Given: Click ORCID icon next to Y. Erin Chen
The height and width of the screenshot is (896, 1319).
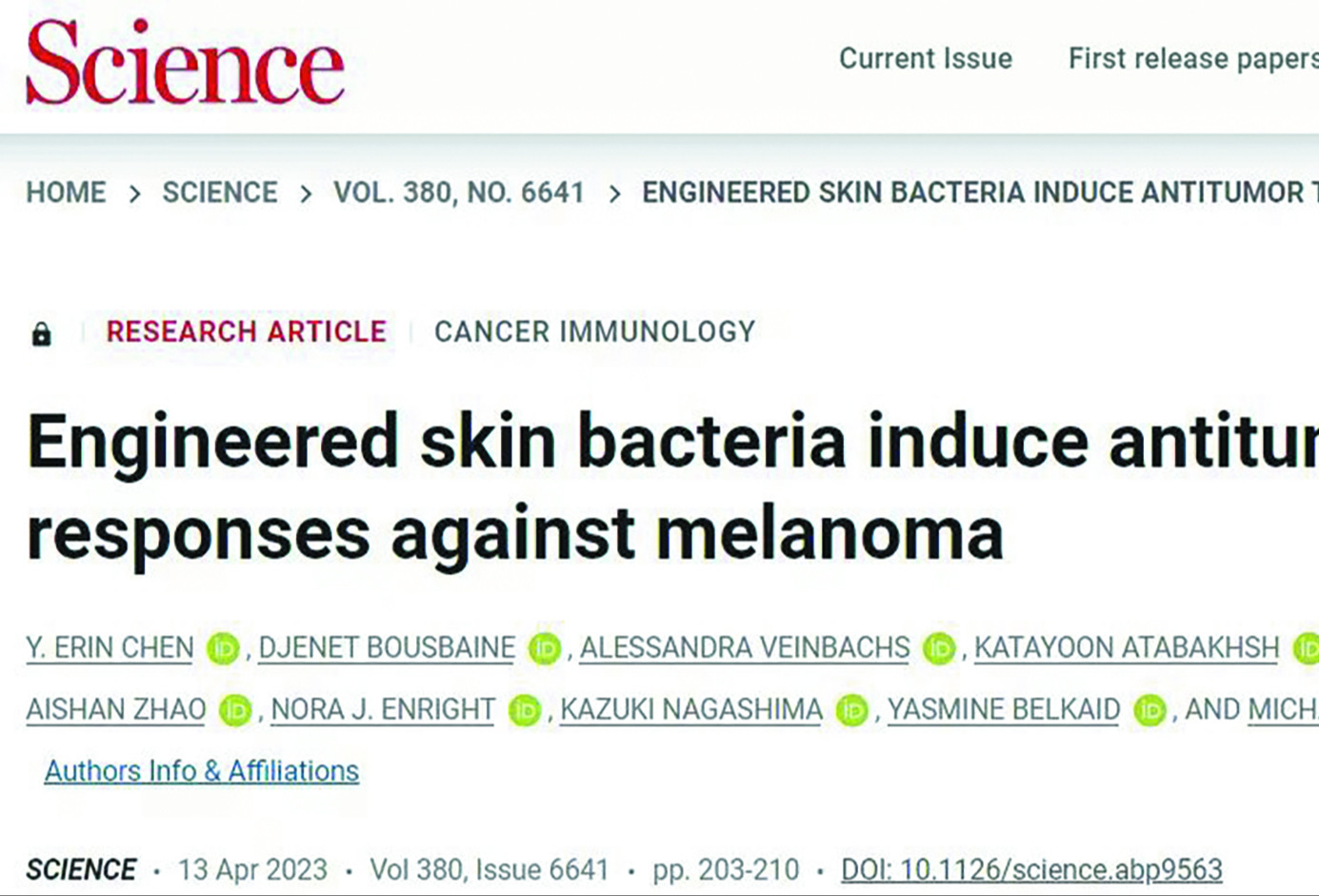Looking at the screenshot, I should [x=223, y=649].
